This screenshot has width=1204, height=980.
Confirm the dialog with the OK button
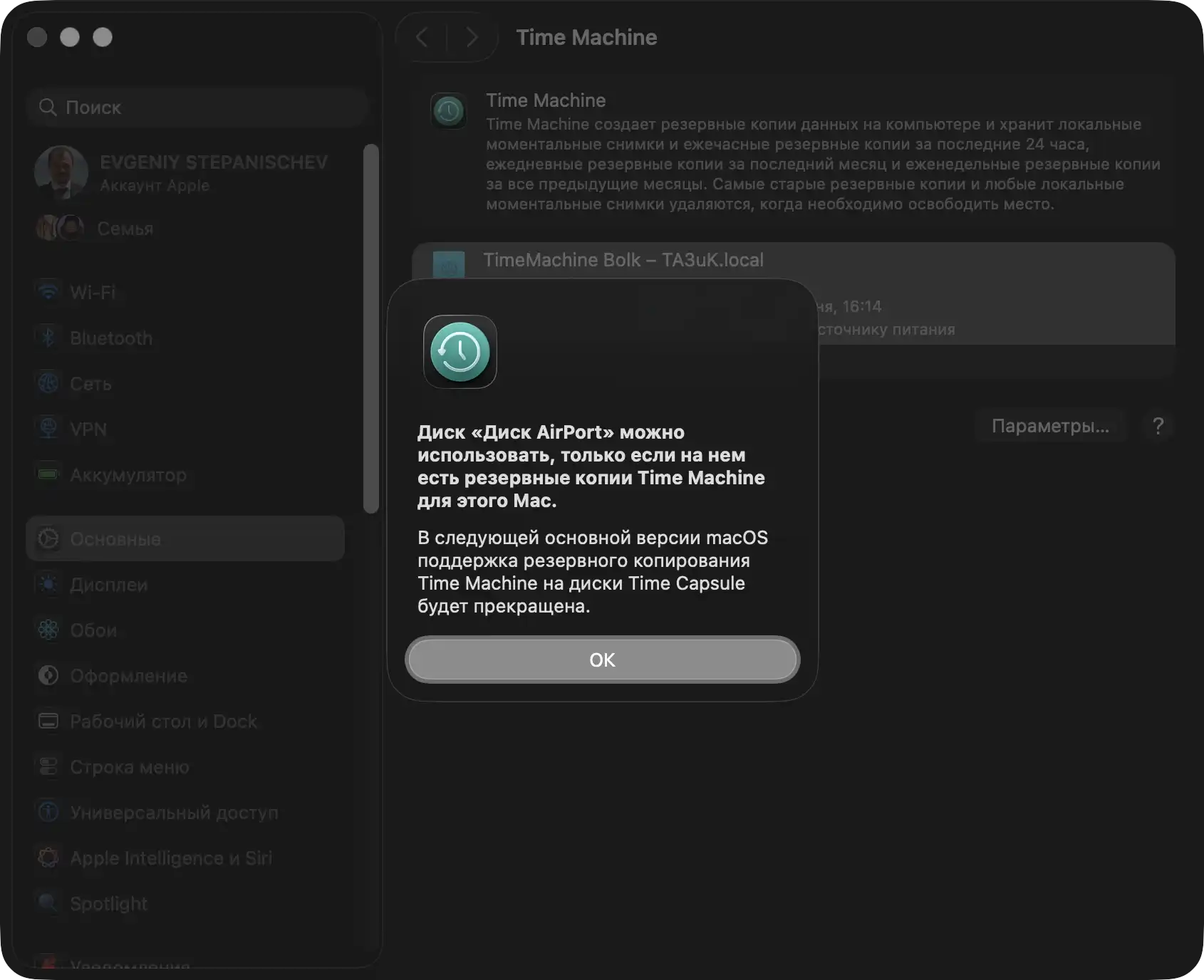pyautogui.click(x=602, y=660)
